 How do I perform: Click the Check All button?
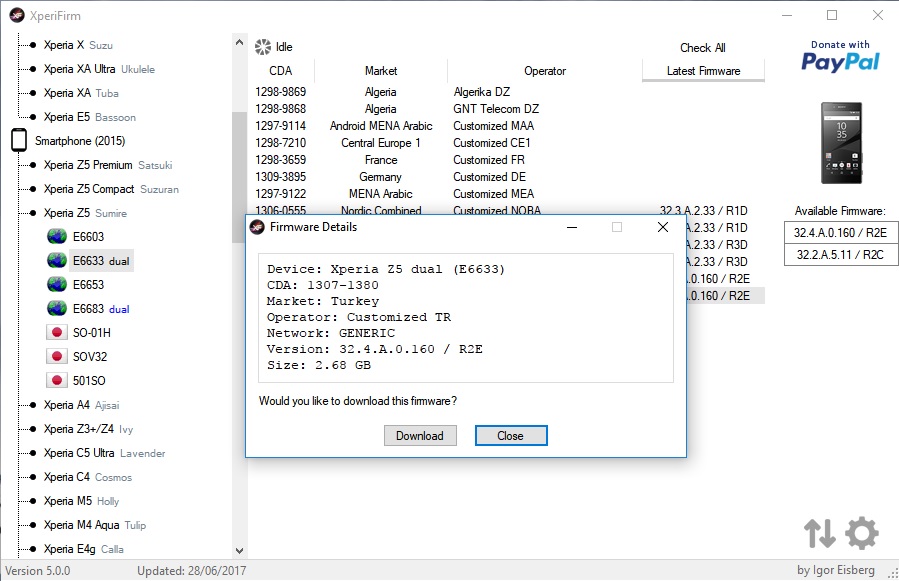702,48
